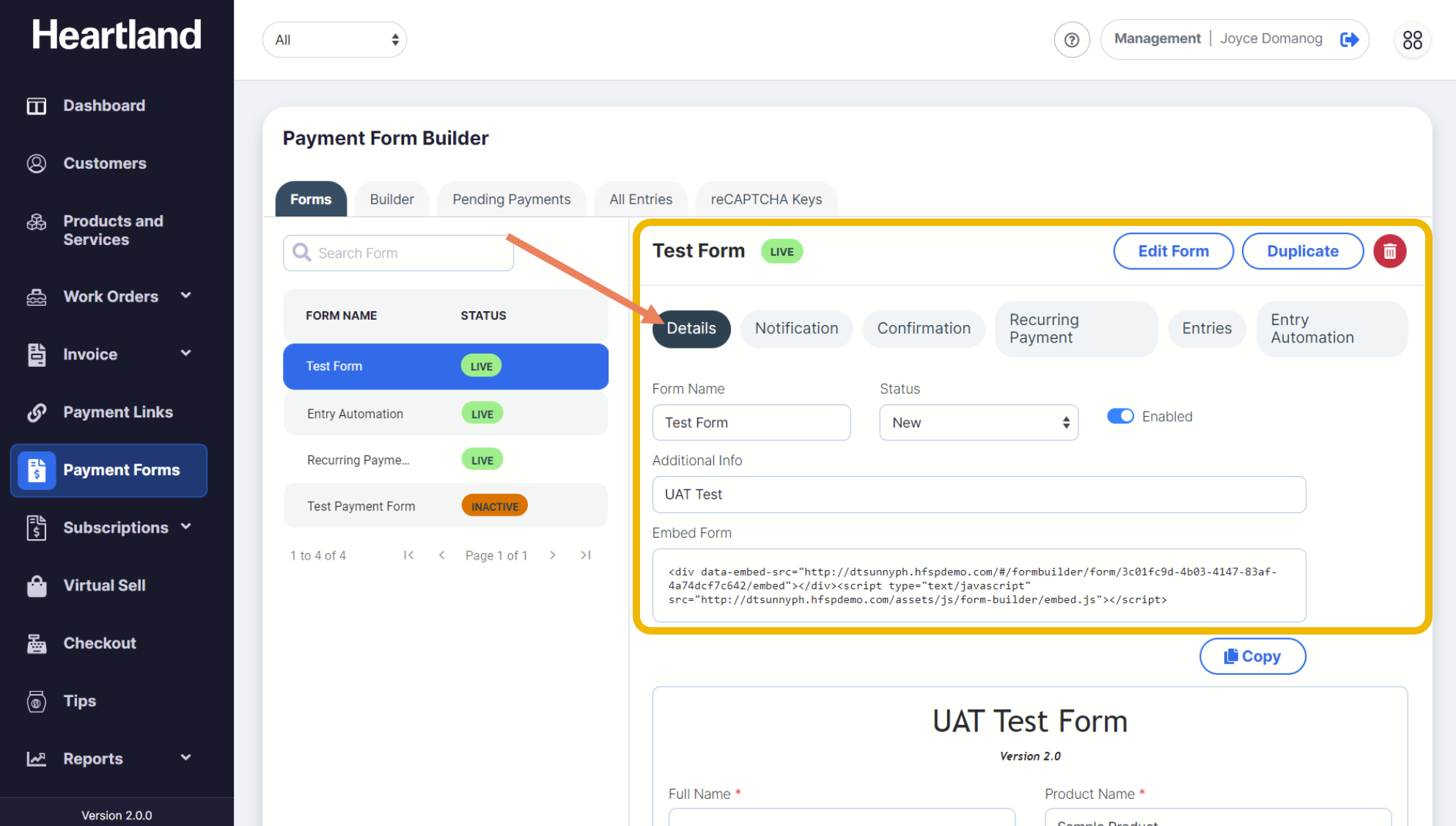
Task: Click the Joyce Domanog user name
Action: 1271,38
